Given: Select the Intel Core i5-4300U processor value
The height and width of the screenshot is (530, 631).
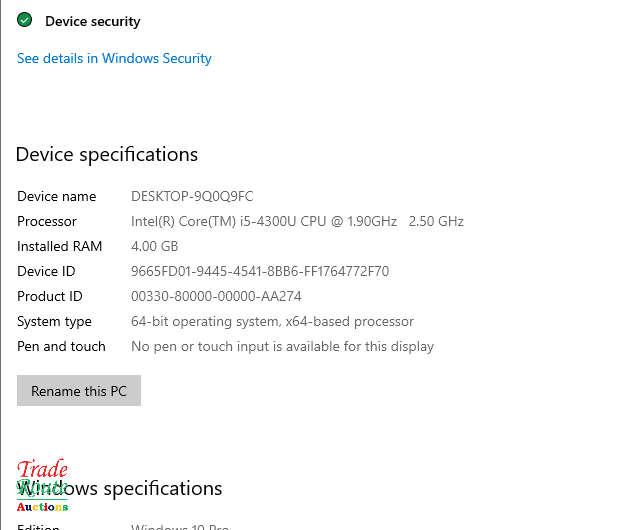Looking at the screenshot, I should click(x=297, y=221).
